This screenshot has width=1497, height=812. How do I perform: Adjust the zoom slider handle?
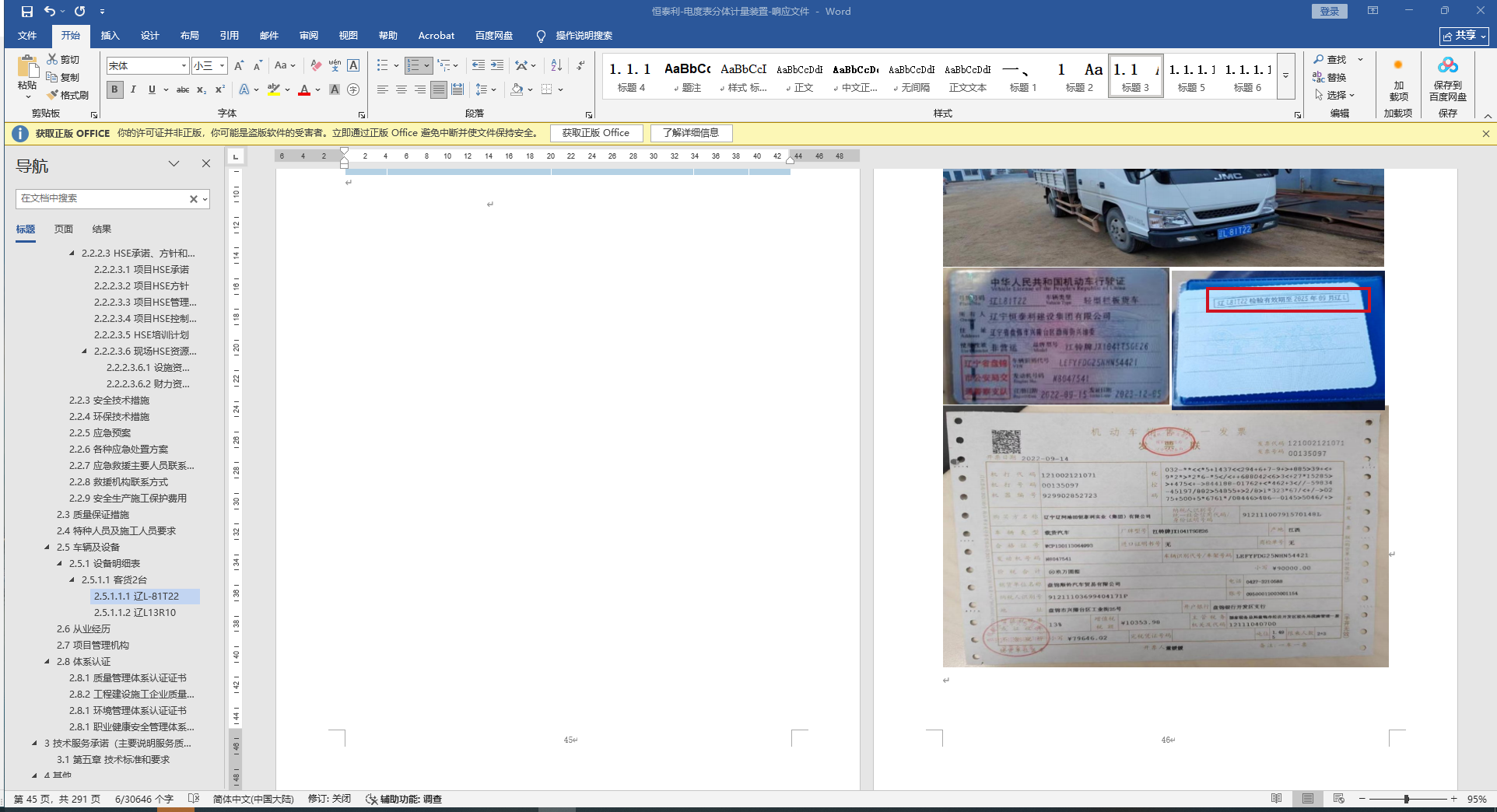(1407, 799)
